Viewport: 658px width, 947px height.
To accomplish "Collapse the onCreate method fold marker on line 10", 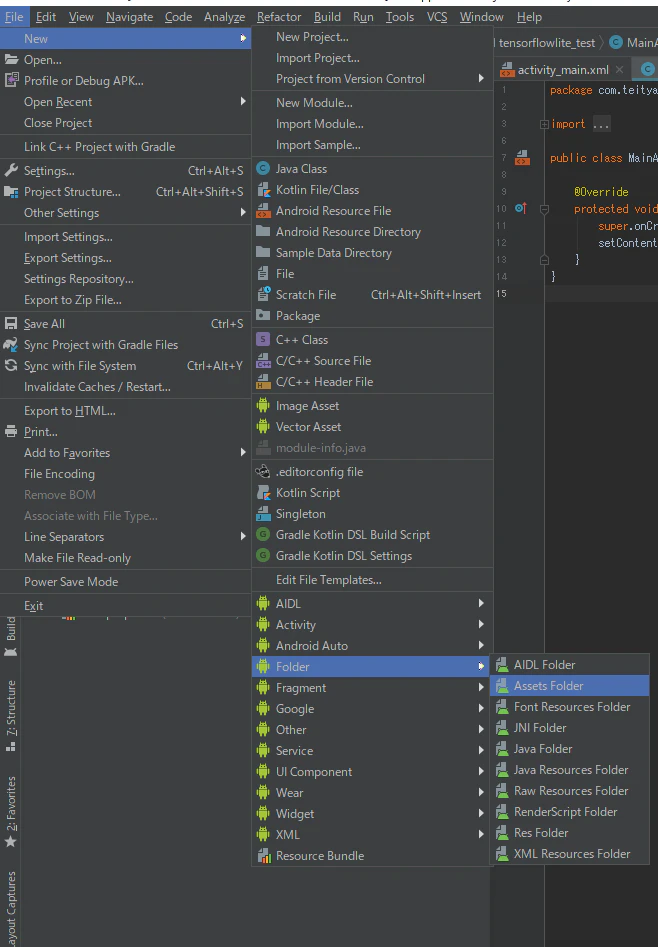I will 544,209.
